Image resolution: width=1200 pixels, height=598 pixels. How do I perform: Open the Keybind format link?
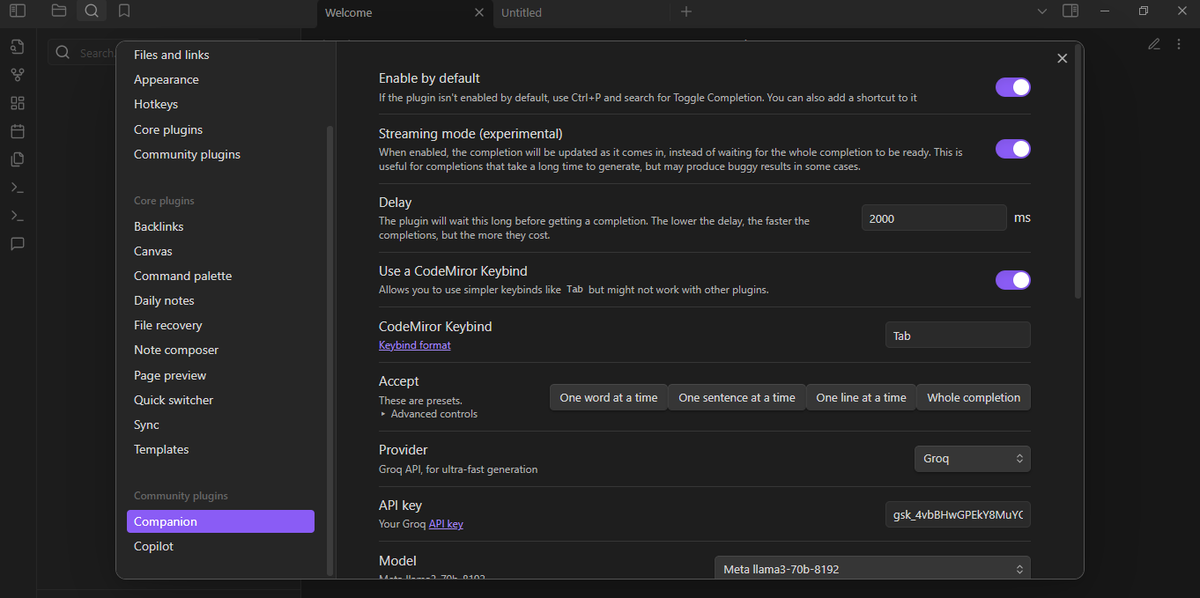(415, 345)
